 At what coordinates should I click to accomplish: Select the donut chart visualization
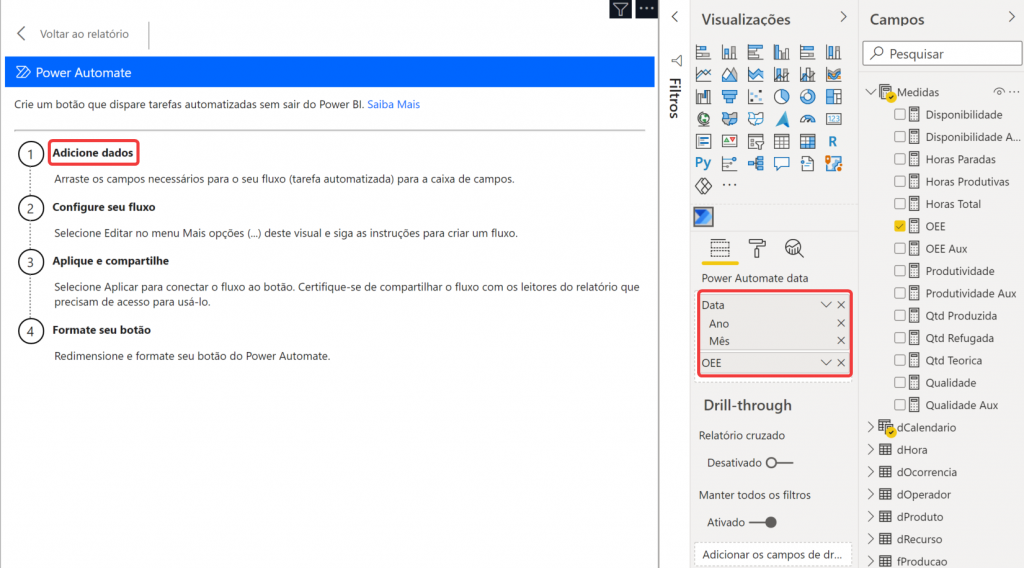coord(807,97)
